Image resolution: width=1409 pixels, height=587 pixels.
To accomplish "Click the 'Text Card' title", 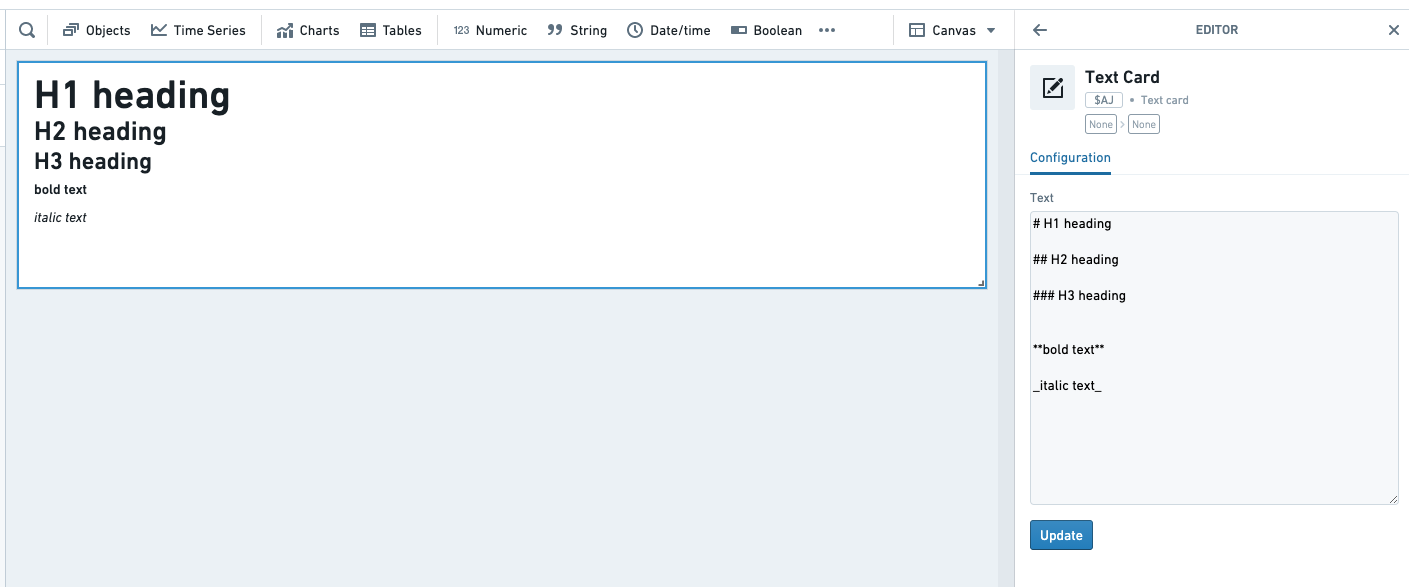I will click(x=1122, y=77).
